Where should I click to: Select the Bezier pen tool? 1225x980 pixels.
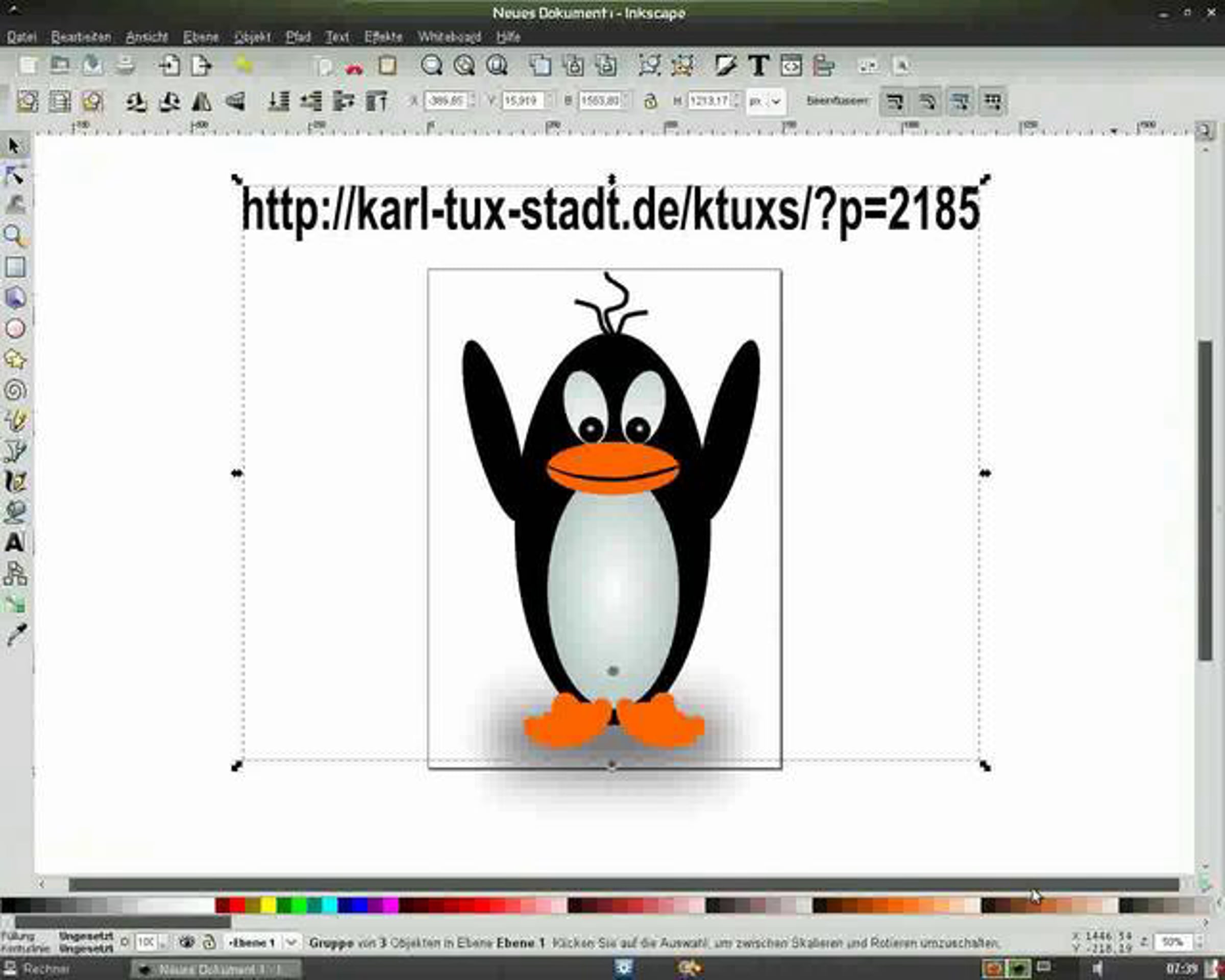15,451
